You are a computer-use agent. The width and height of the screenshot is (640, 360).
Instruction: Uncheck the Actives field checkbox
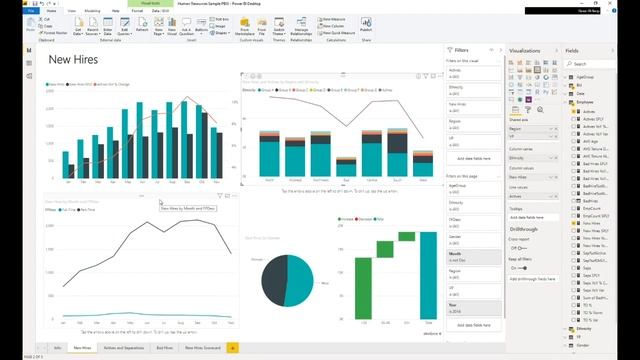pos(573,111)
